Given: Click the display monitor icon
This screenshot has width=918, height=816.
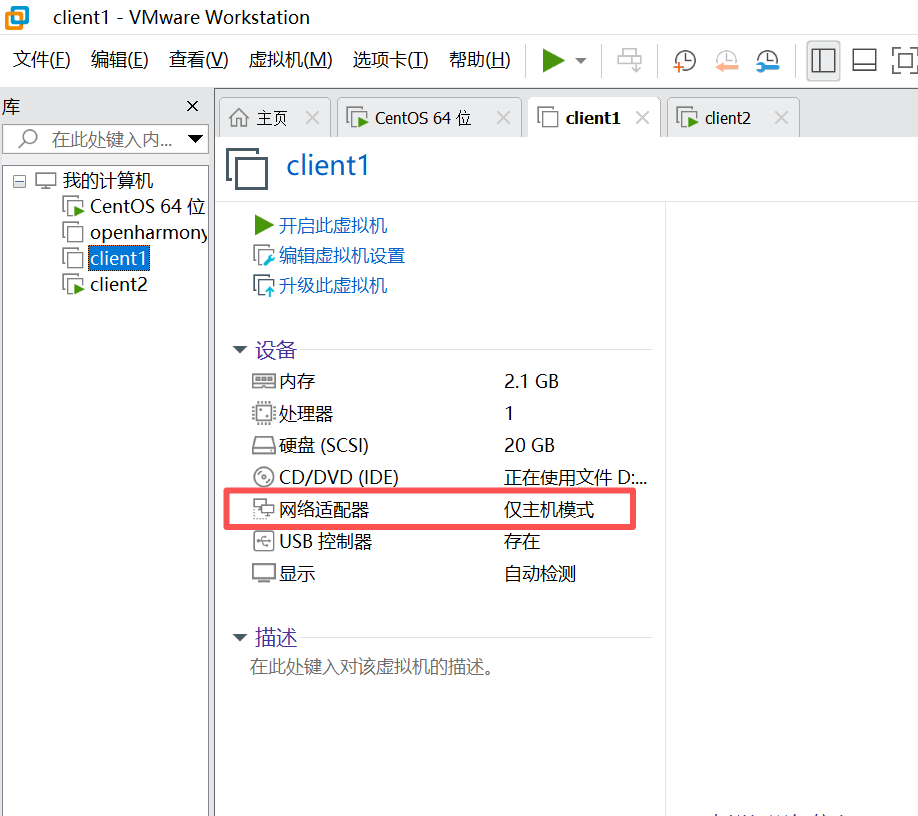Looking at the screenshot, I should 263,573.
